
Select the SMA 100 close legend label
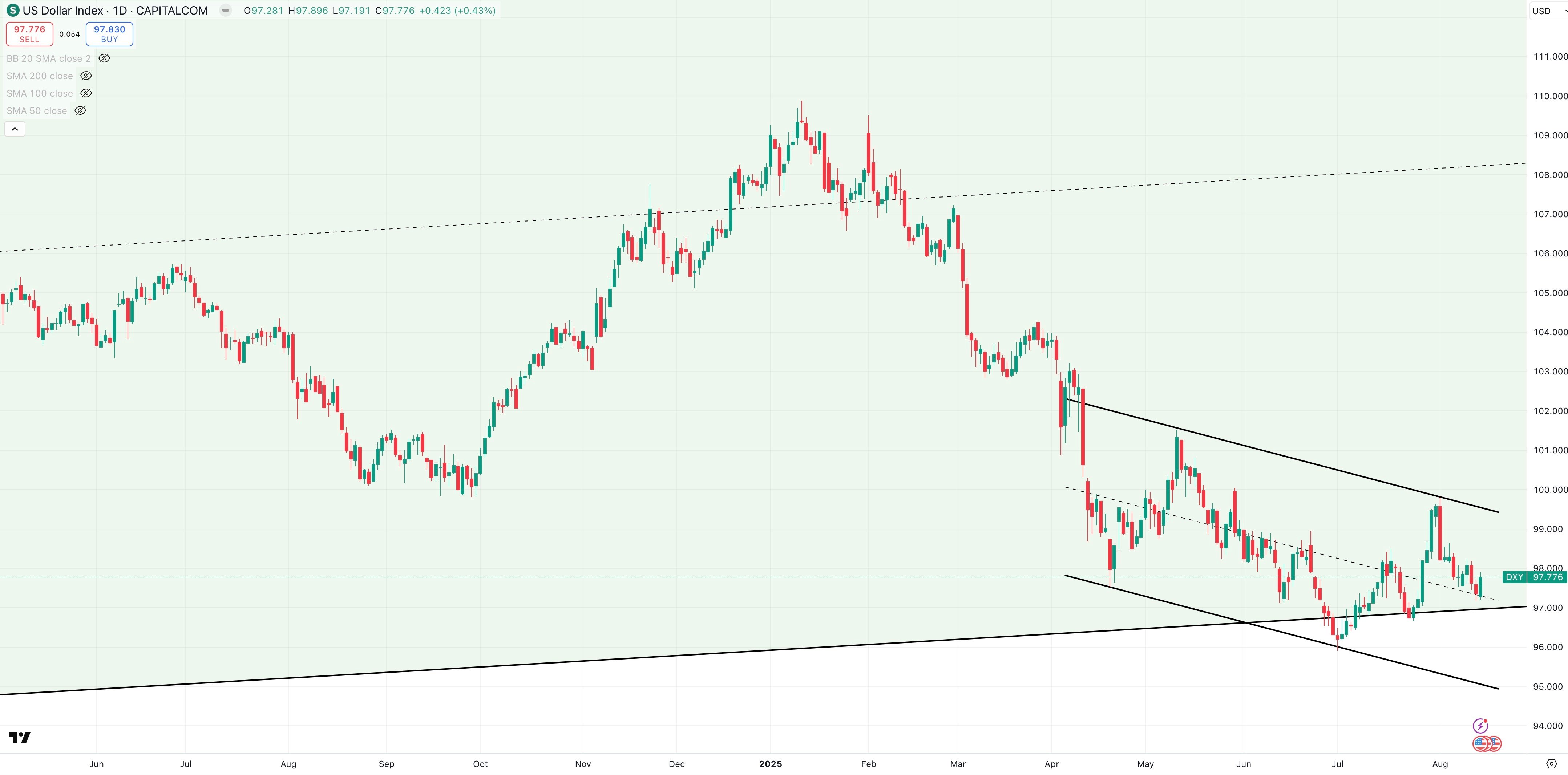click(x=40, y=93)
